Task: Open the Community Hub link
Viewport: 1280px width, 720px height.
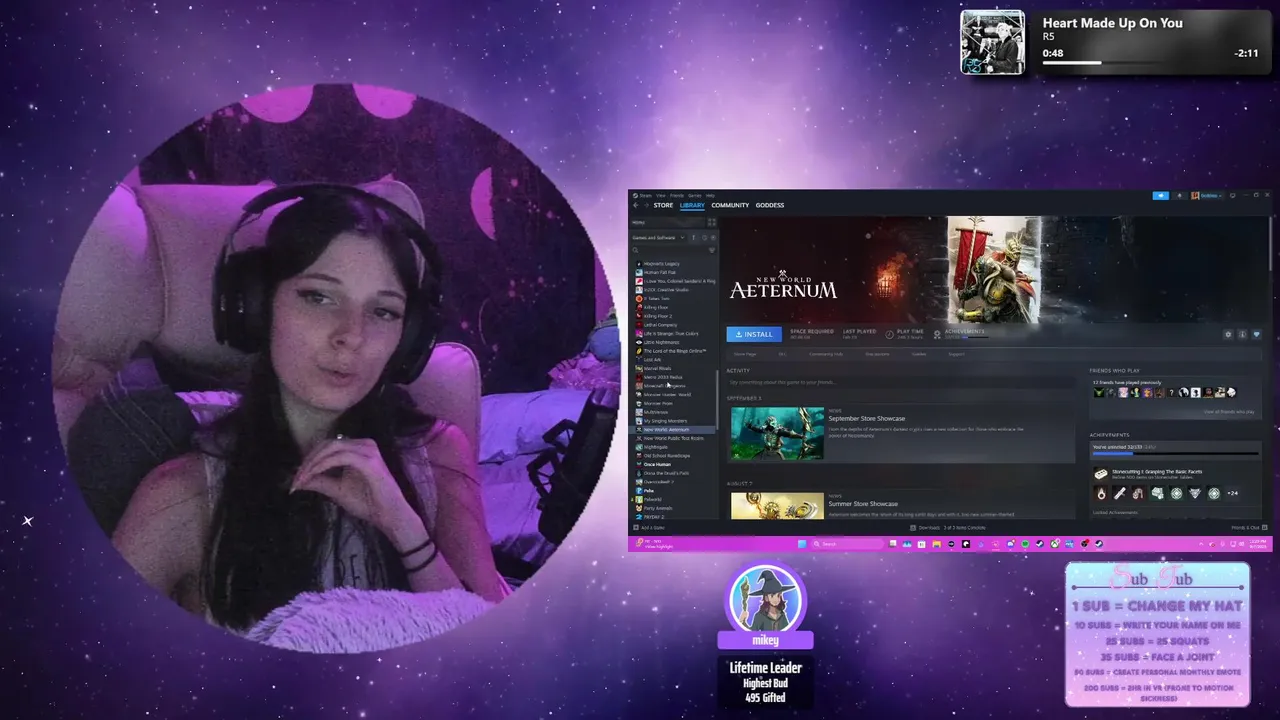Action: pyautogui.click(x=826, y=354)
